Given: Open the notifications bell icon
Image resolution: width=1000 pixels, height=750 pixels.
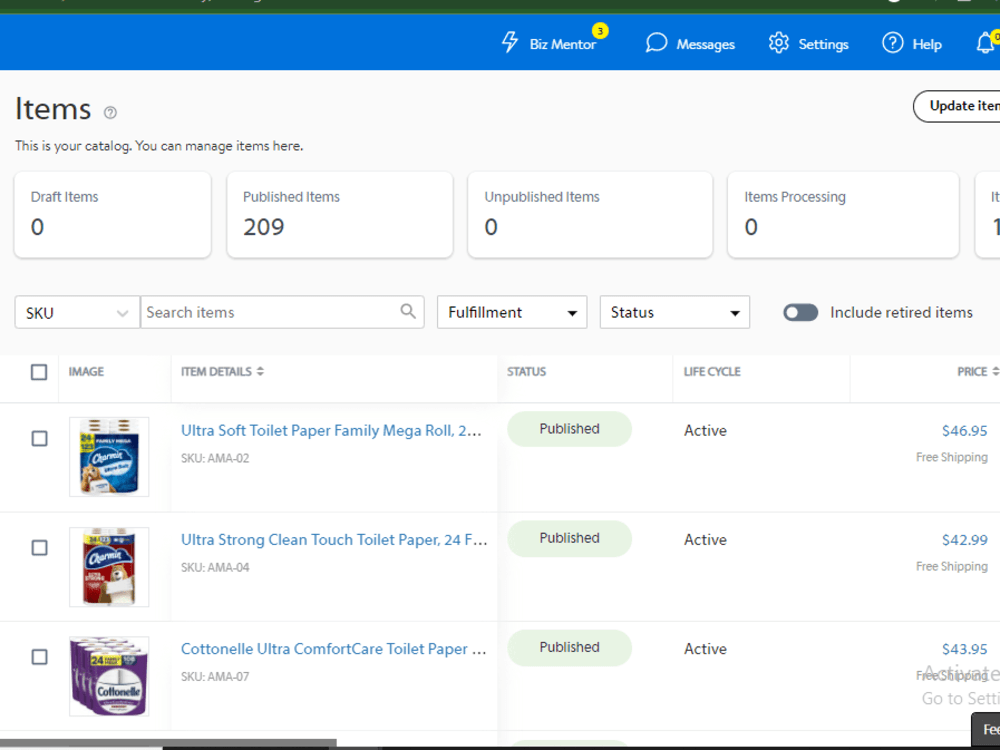Looking at the screenshot, I should coord(987,43).
